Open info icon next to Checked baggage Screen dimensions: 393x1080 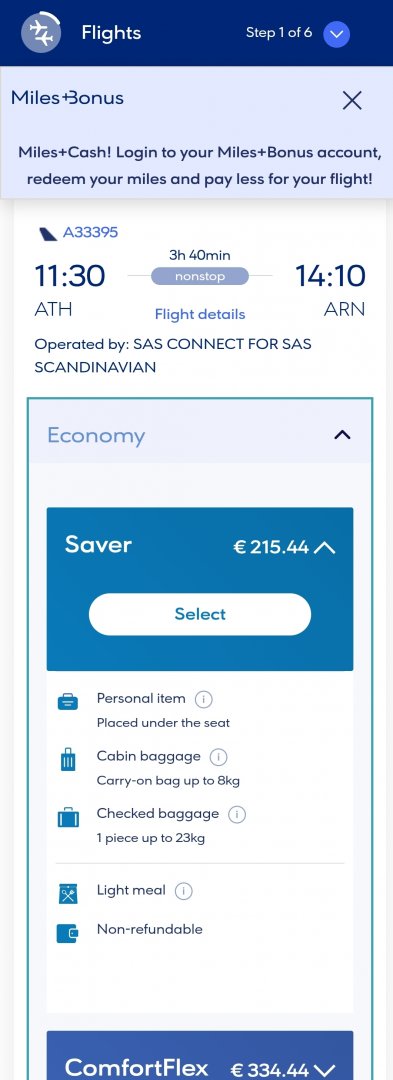click(x=237, y=814)
